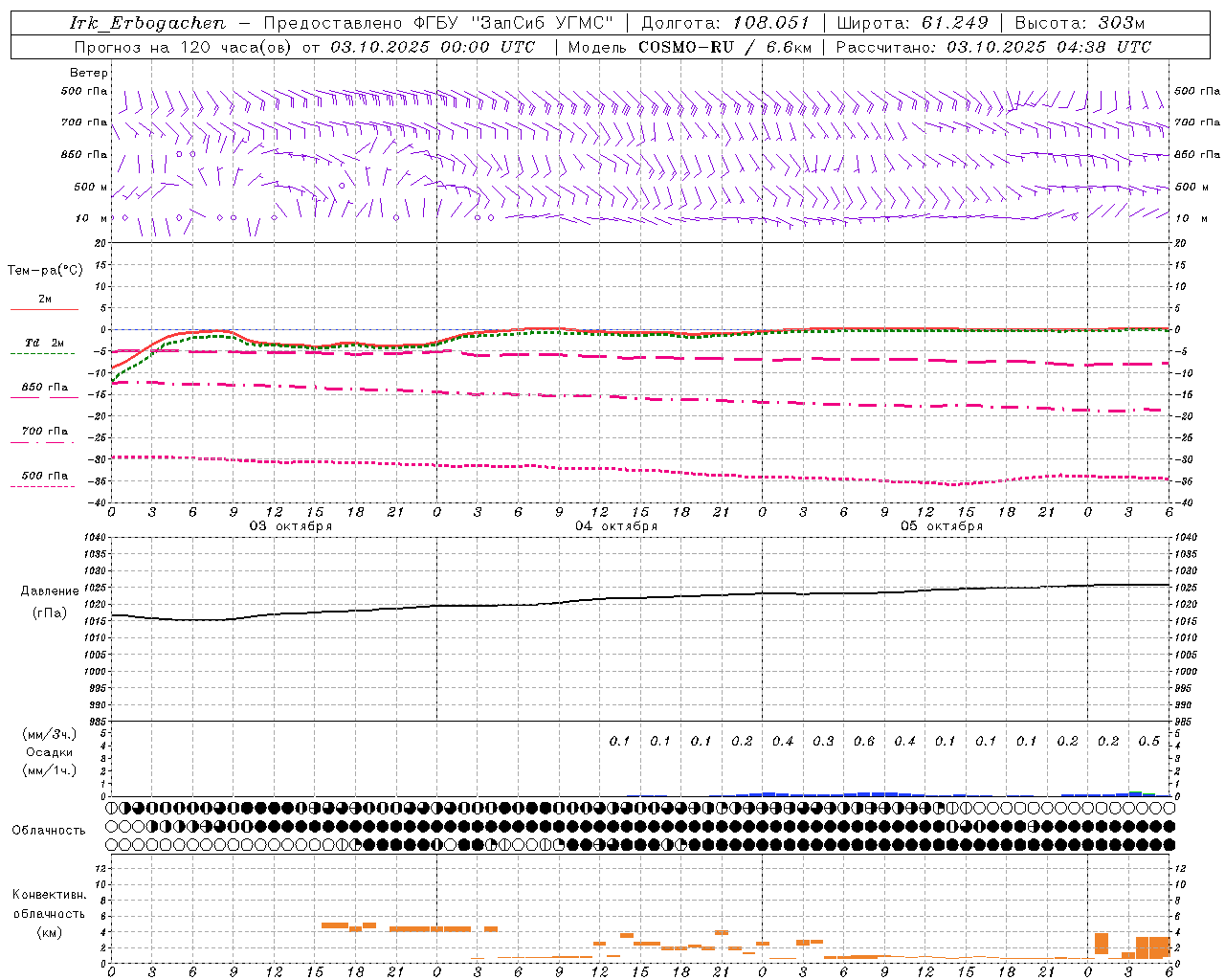This screenshot has width=1225, height=980.
Task: Click the Осадки panel label
Action: [50, 752]
